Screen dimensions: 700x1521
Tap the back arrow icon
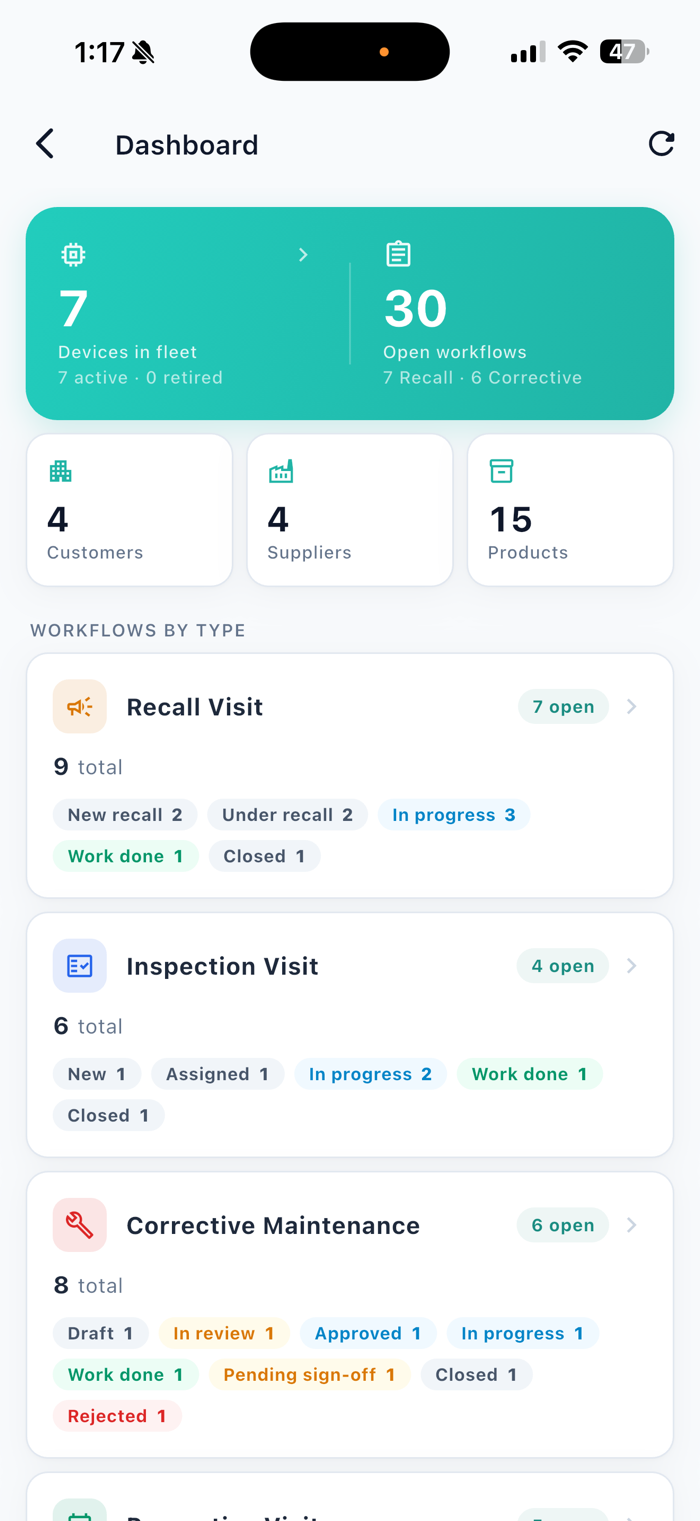[x=45, y=144]
